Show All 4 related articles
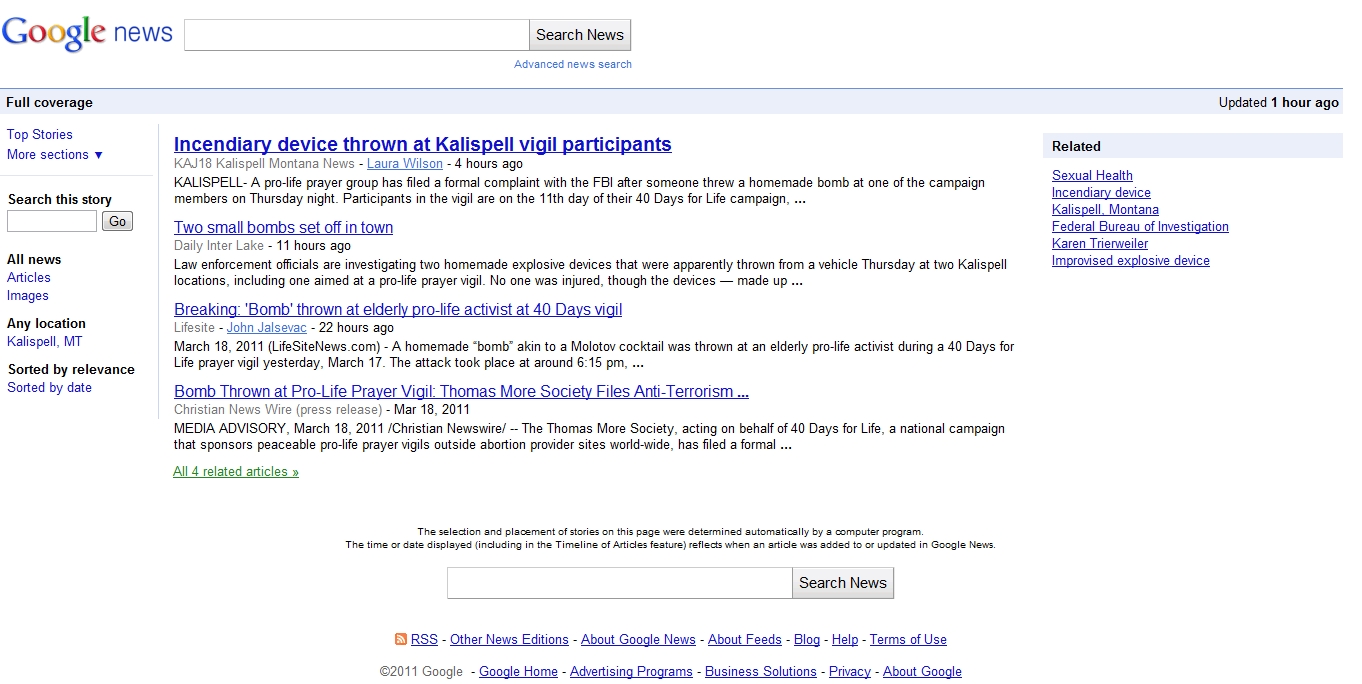 click(236, 471)
